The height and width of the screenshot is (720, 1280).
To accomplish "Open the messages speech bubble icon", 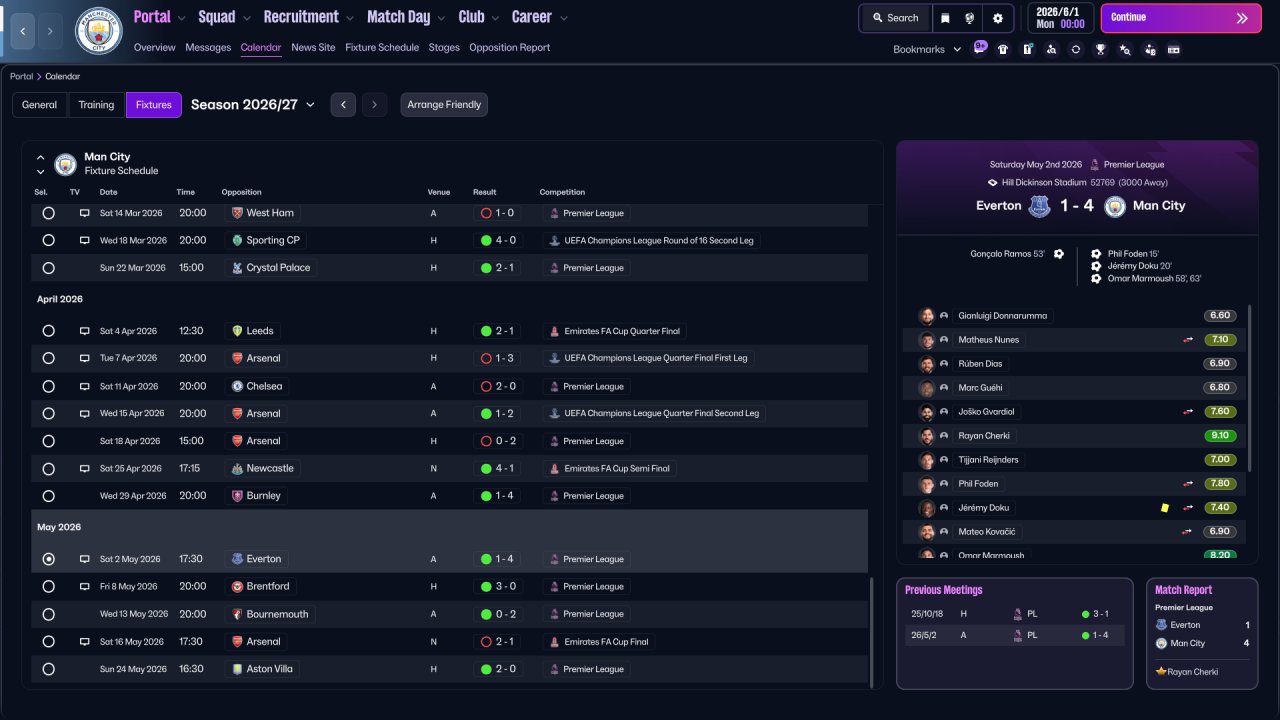I will (x=980, y=46).
